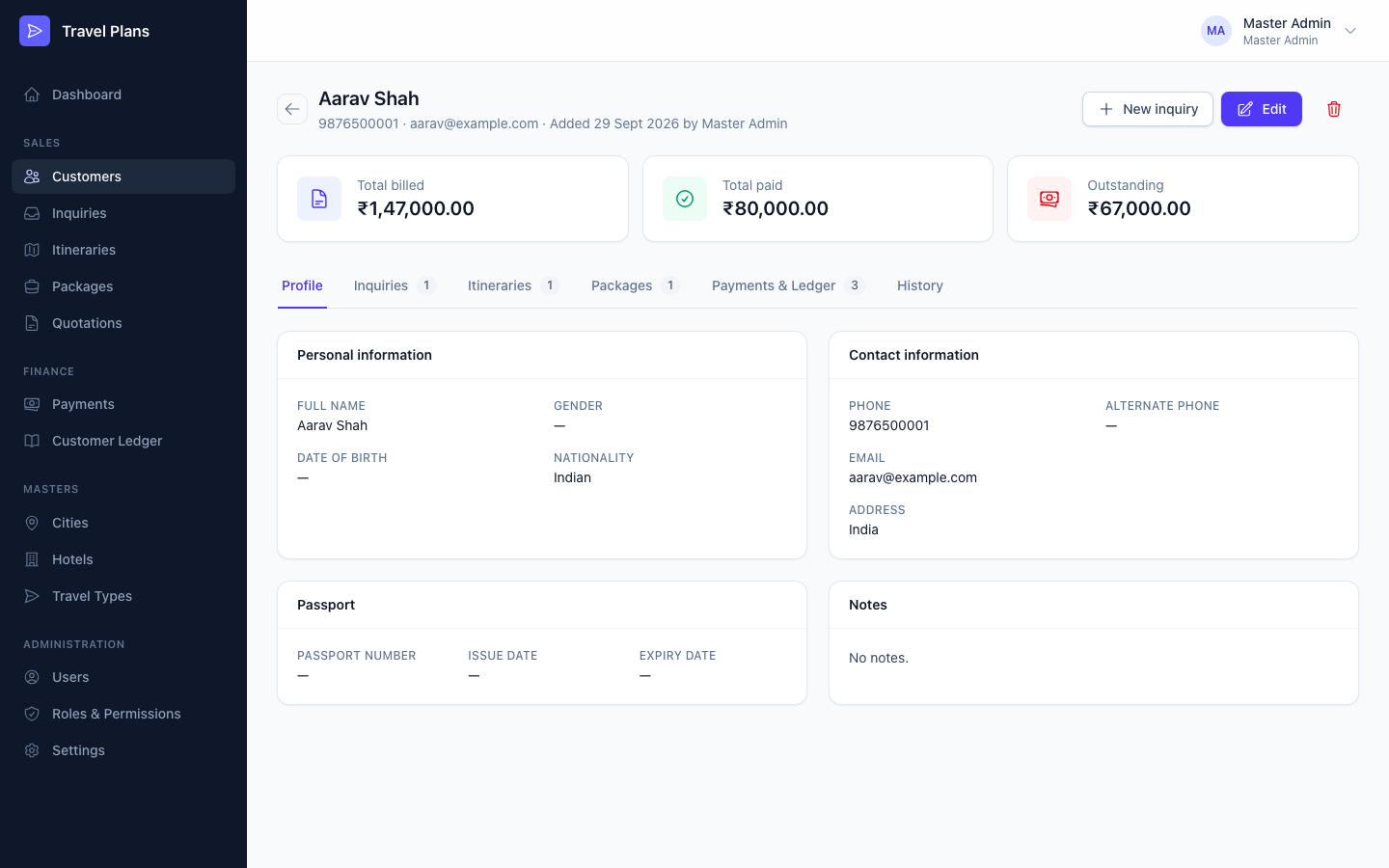The height and width of the screenshot is (868, 1389).
Task: Click the Outstanding banknote icon
Action: [1049, 199]
